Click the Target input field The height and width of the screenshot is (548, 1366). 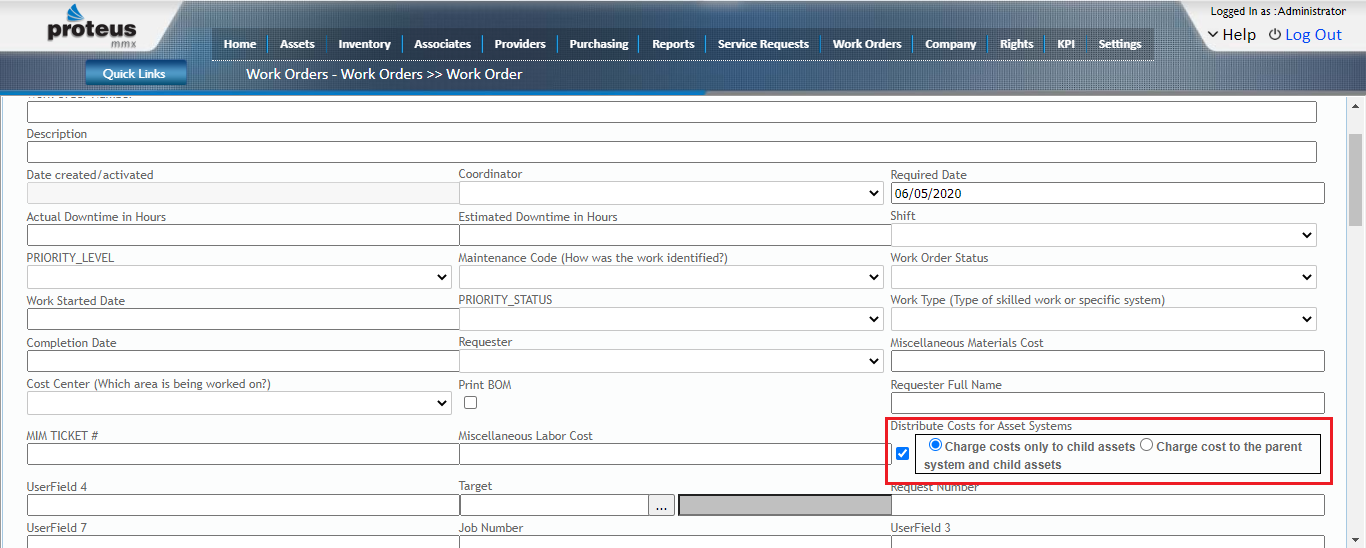(553, 505)
